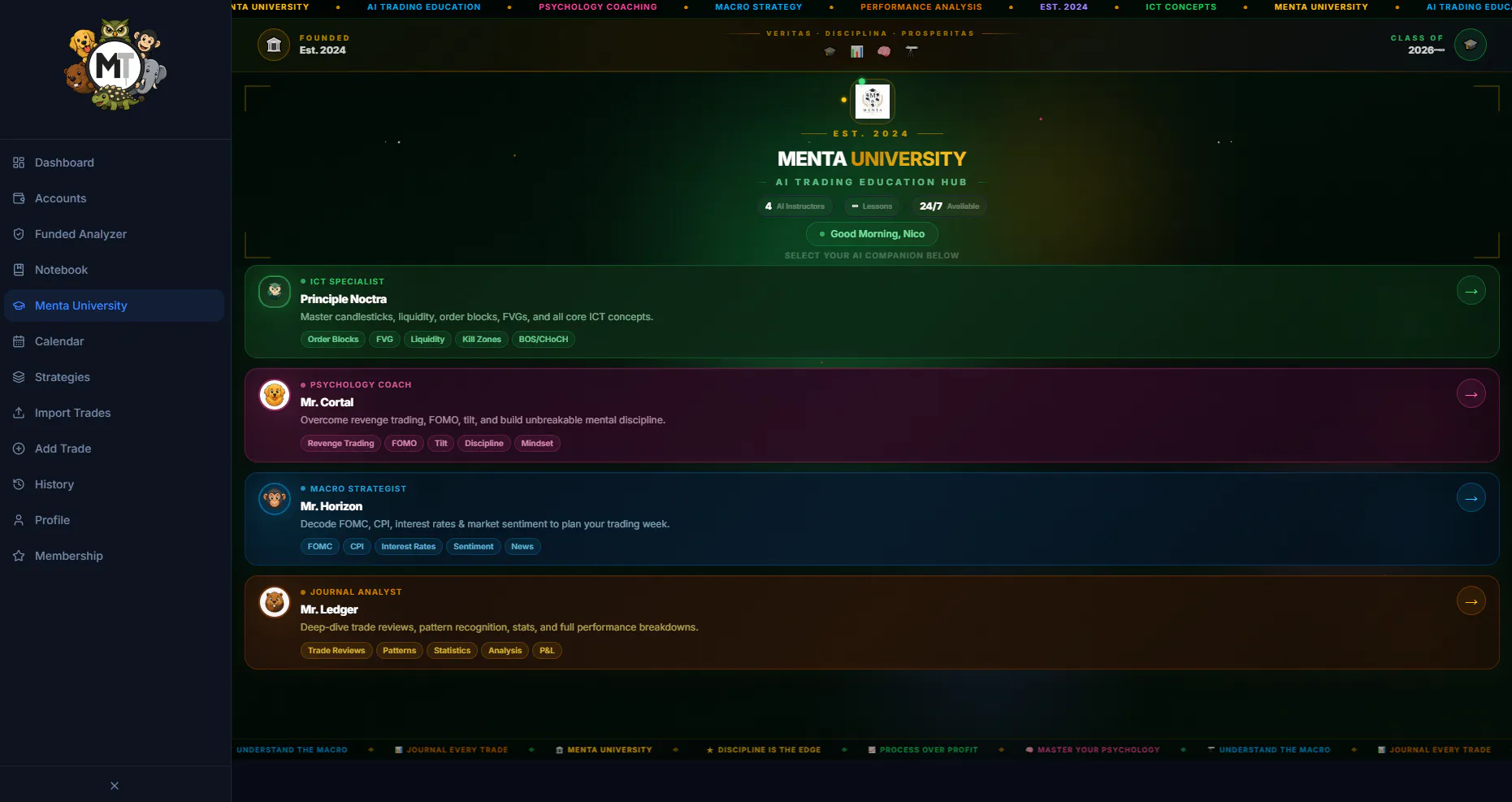Click the Sentiment tag

474,547
